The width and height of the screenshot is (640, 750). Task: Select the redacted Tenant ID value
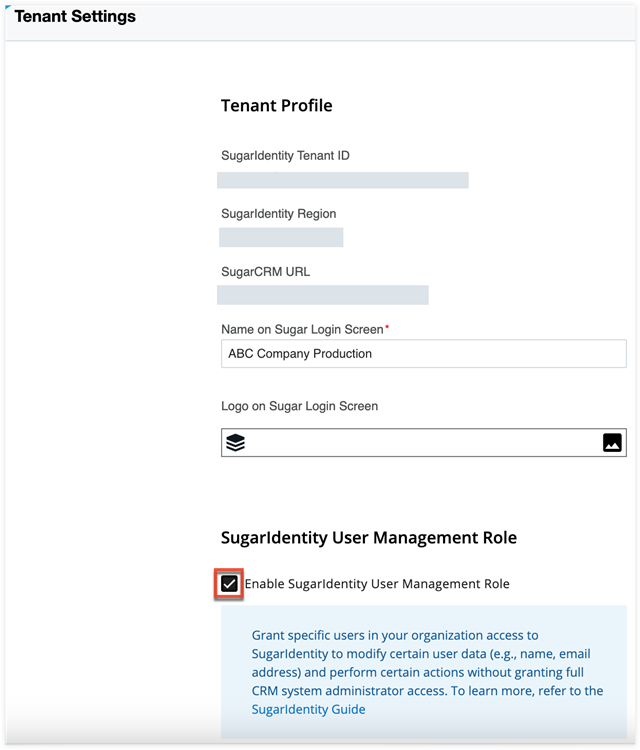pos(343,180)
